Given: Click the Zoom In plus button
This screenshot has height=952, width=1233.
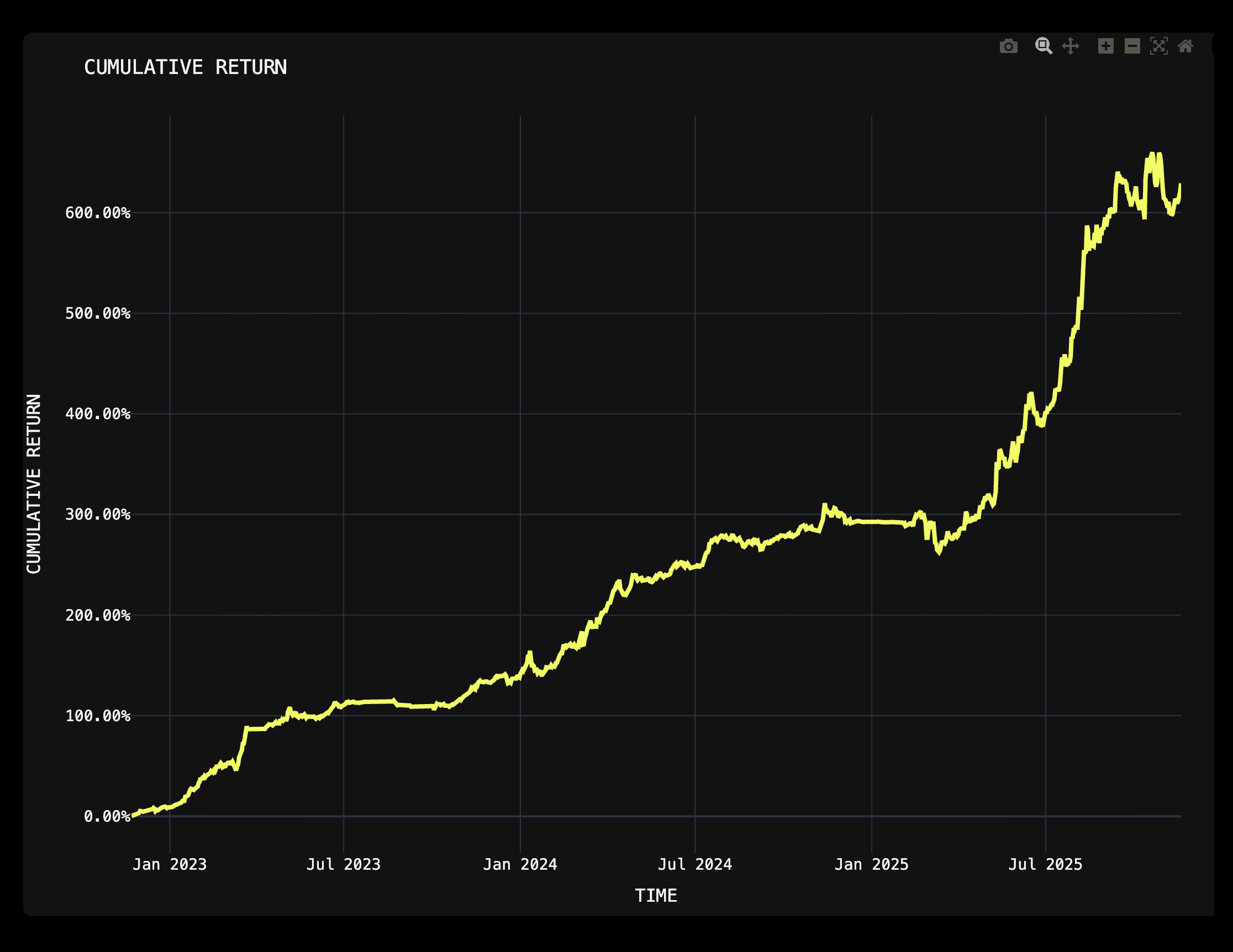Looking at the screenshot, I should click(1105, 46).
